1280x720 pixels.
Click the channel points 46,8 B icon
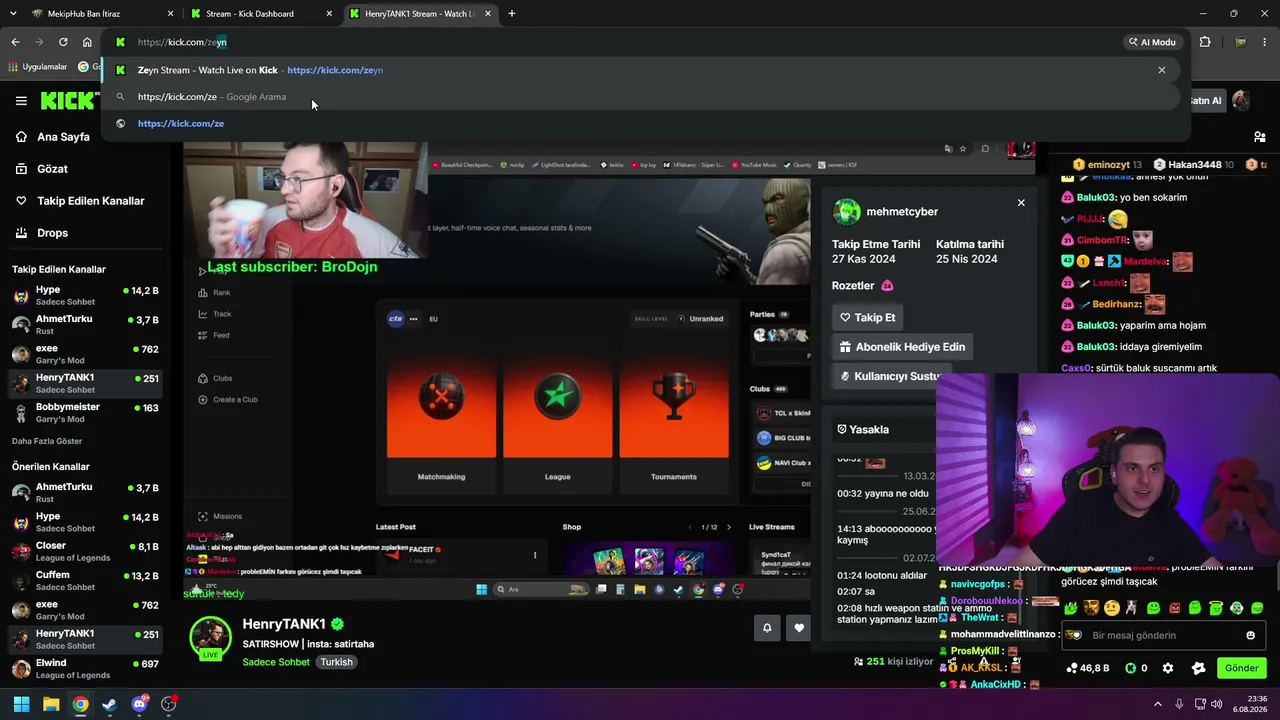1088,668
